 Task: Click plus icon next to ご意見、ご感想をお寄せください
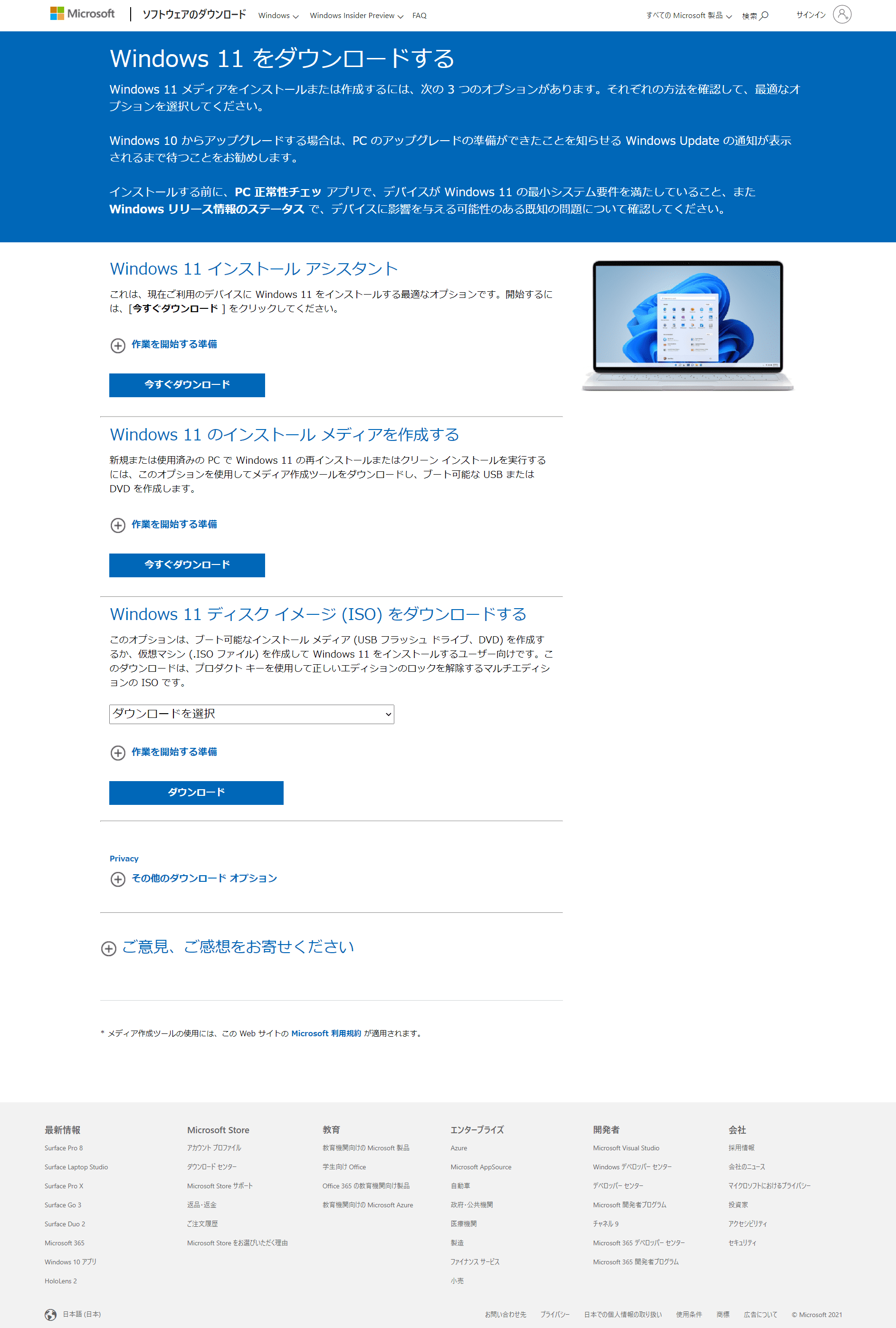click(x=109, y=948)
